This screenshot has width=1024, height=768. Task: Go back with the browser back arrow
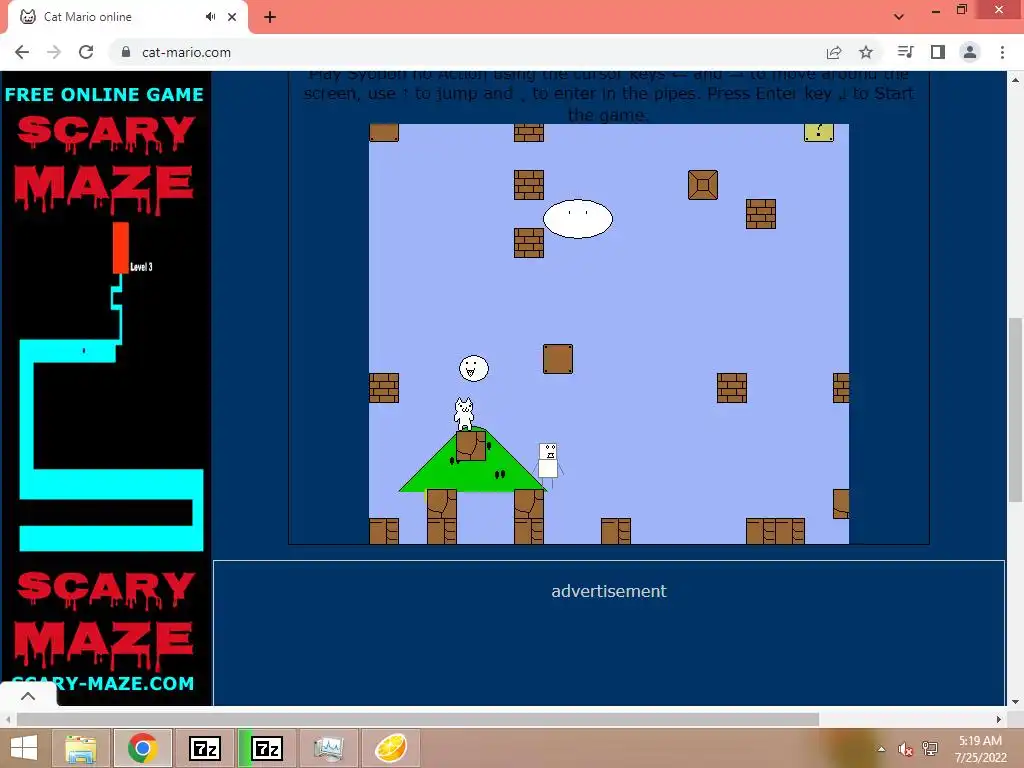pos(22,52)
